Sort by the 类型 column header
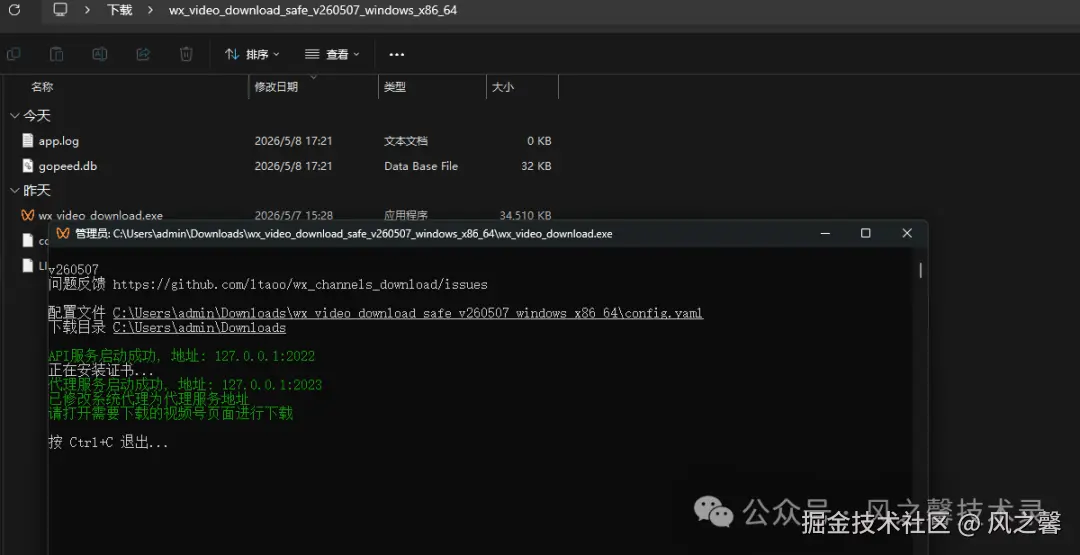Screen dimensions: 1080x555 395,87
